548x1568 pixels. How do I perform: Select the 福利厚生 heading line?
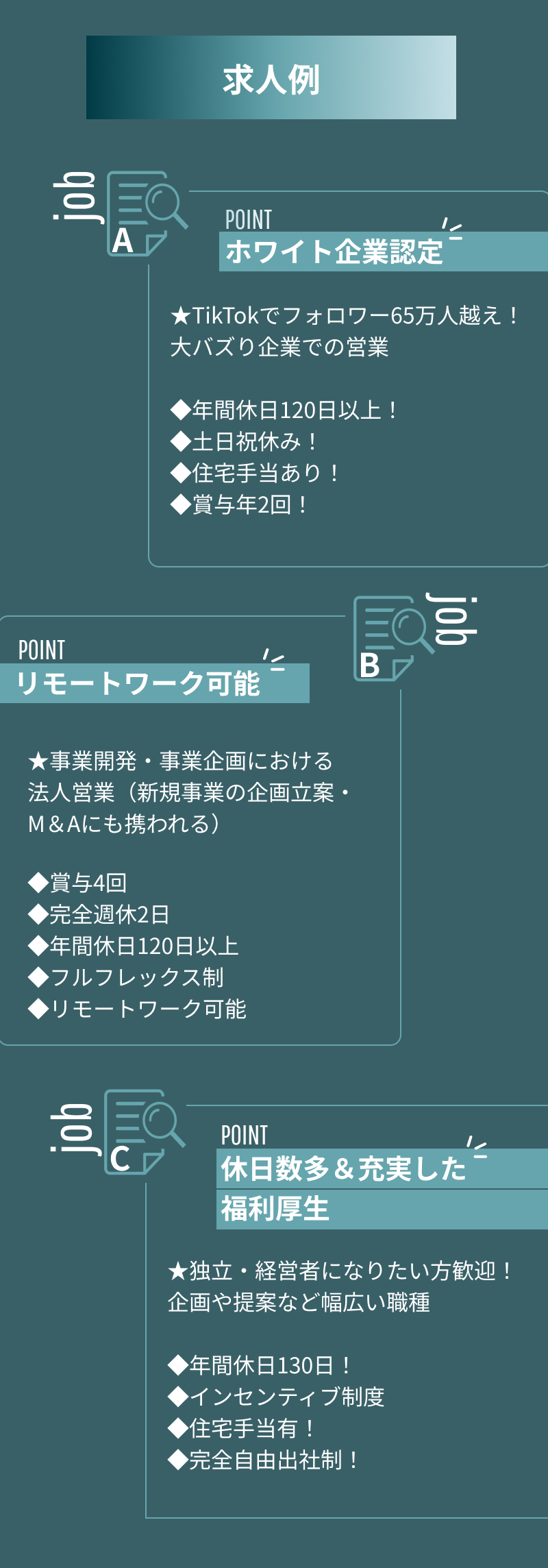coord(275,1210)
